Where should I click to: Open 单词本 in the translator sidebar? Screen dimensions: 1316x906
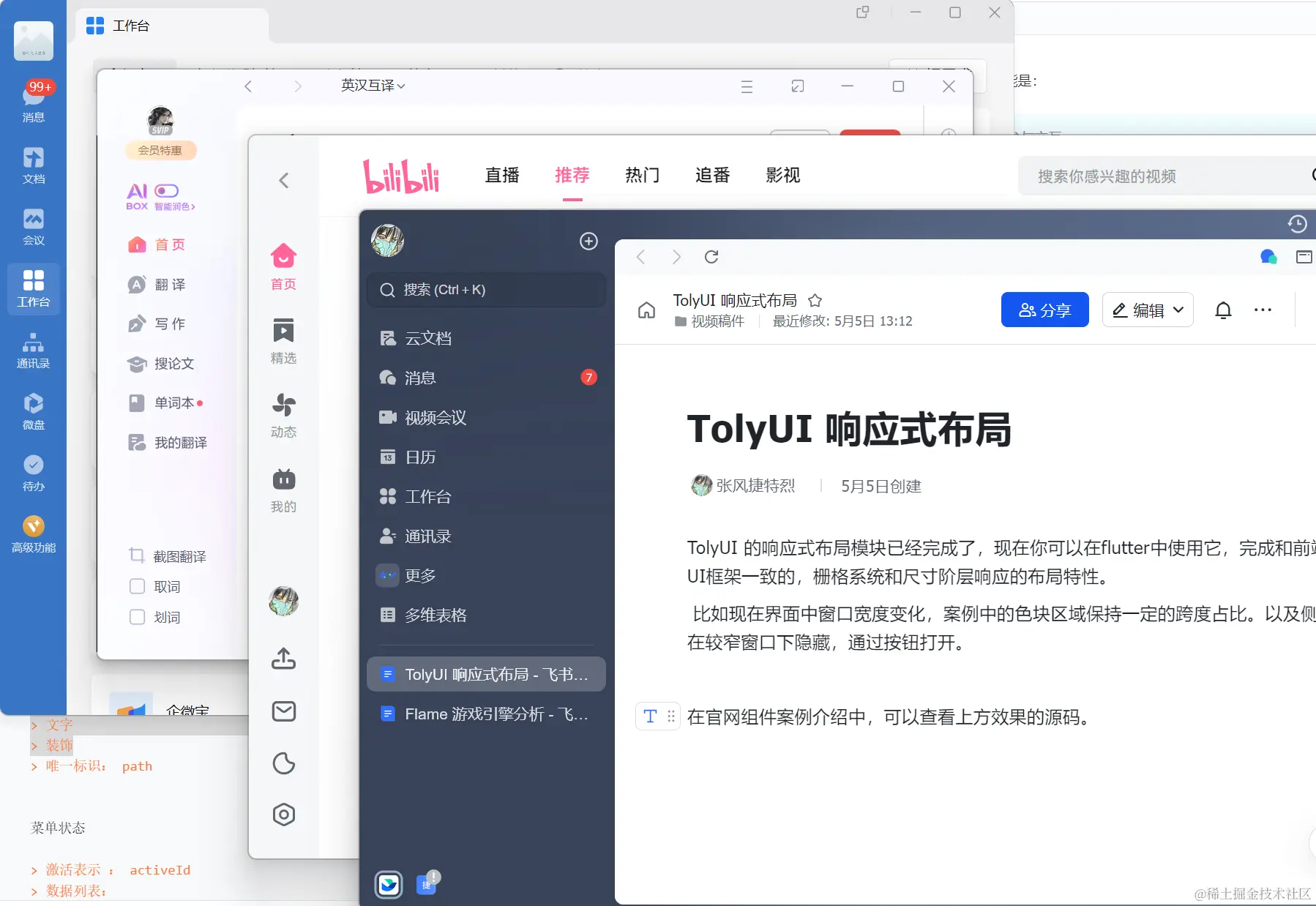coord(164,403)
